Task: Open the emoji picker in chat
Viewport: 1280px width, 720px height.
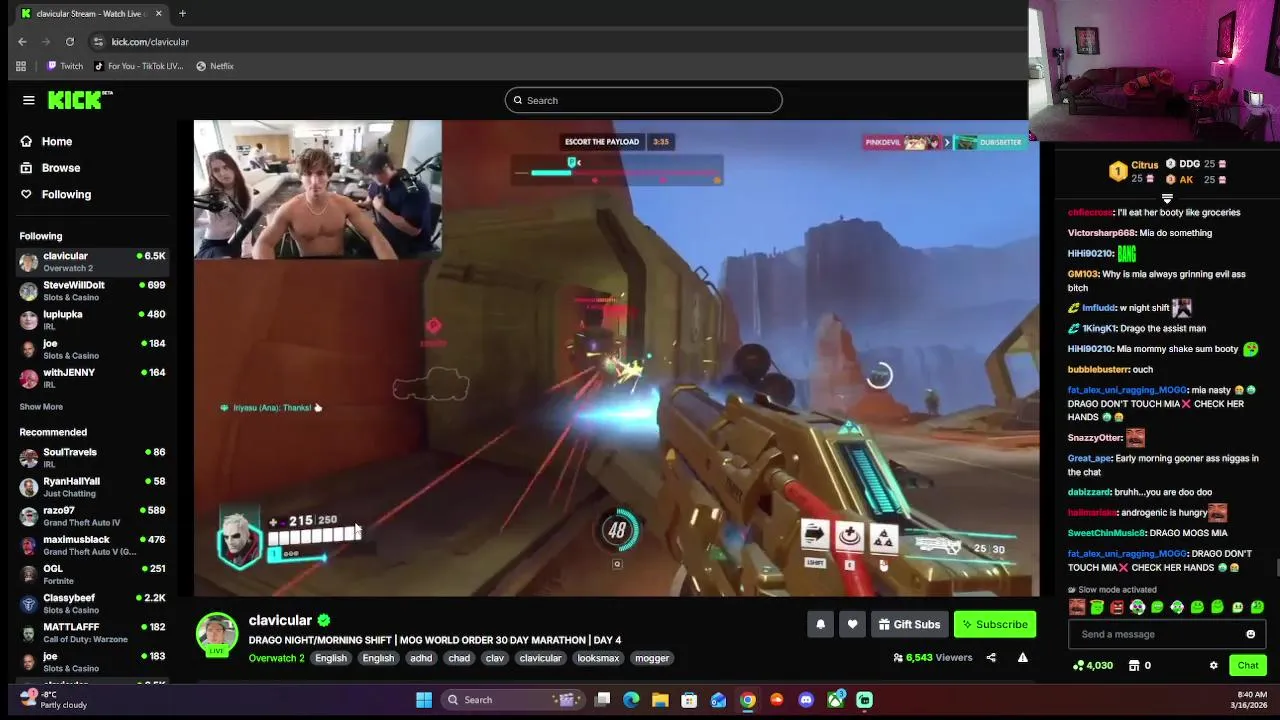Action: pos(1250,634)
